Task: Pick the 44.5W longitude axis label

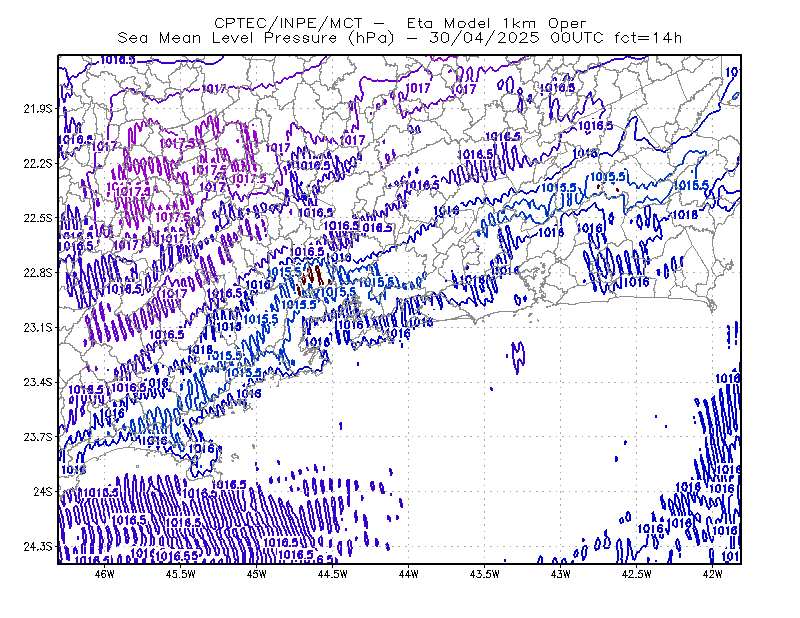Action: click(333, 574)
